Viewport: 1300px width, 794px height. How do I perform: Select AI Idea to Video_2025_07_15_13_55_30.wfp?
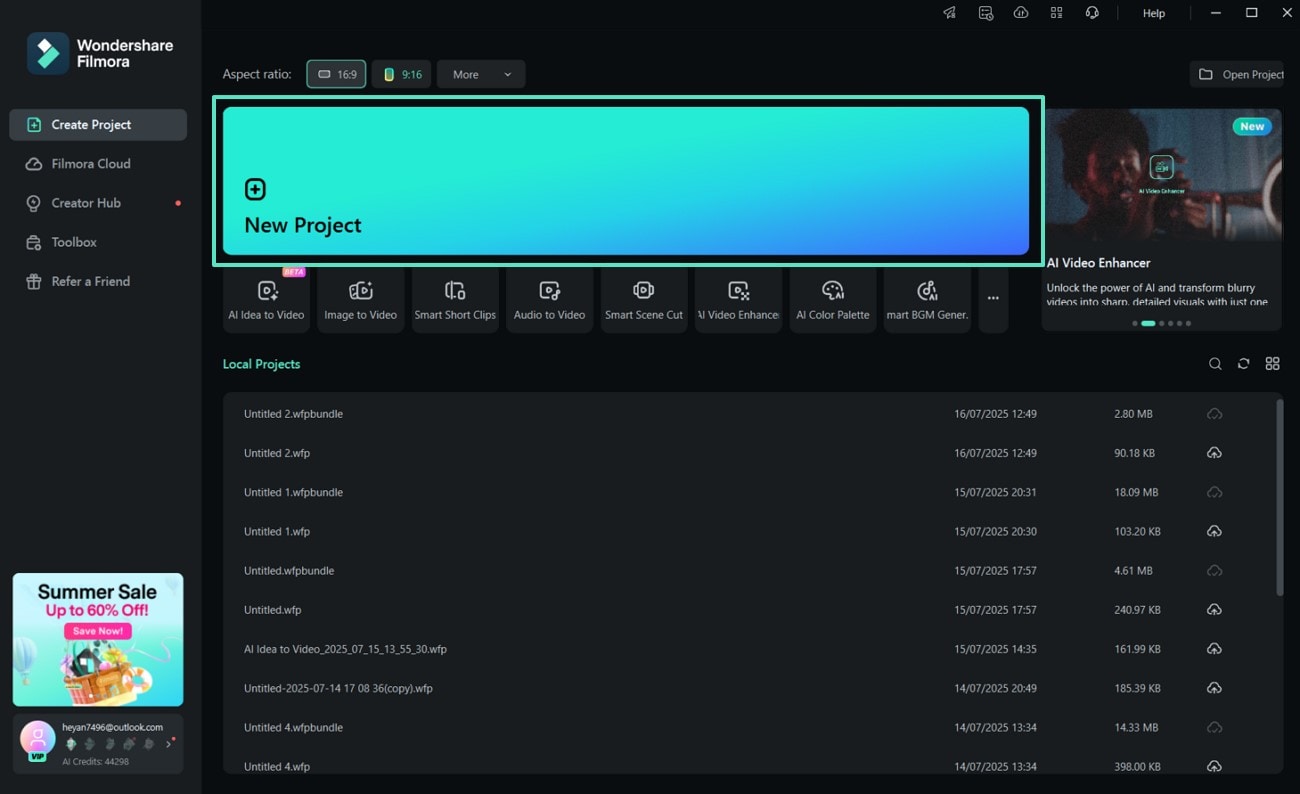748,649
